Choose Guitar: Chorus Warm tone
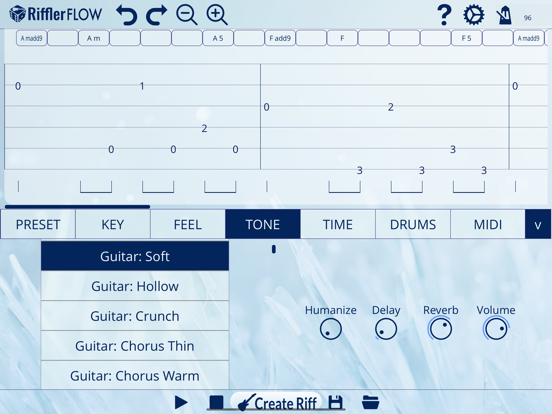552x414 pixels. 135,375
